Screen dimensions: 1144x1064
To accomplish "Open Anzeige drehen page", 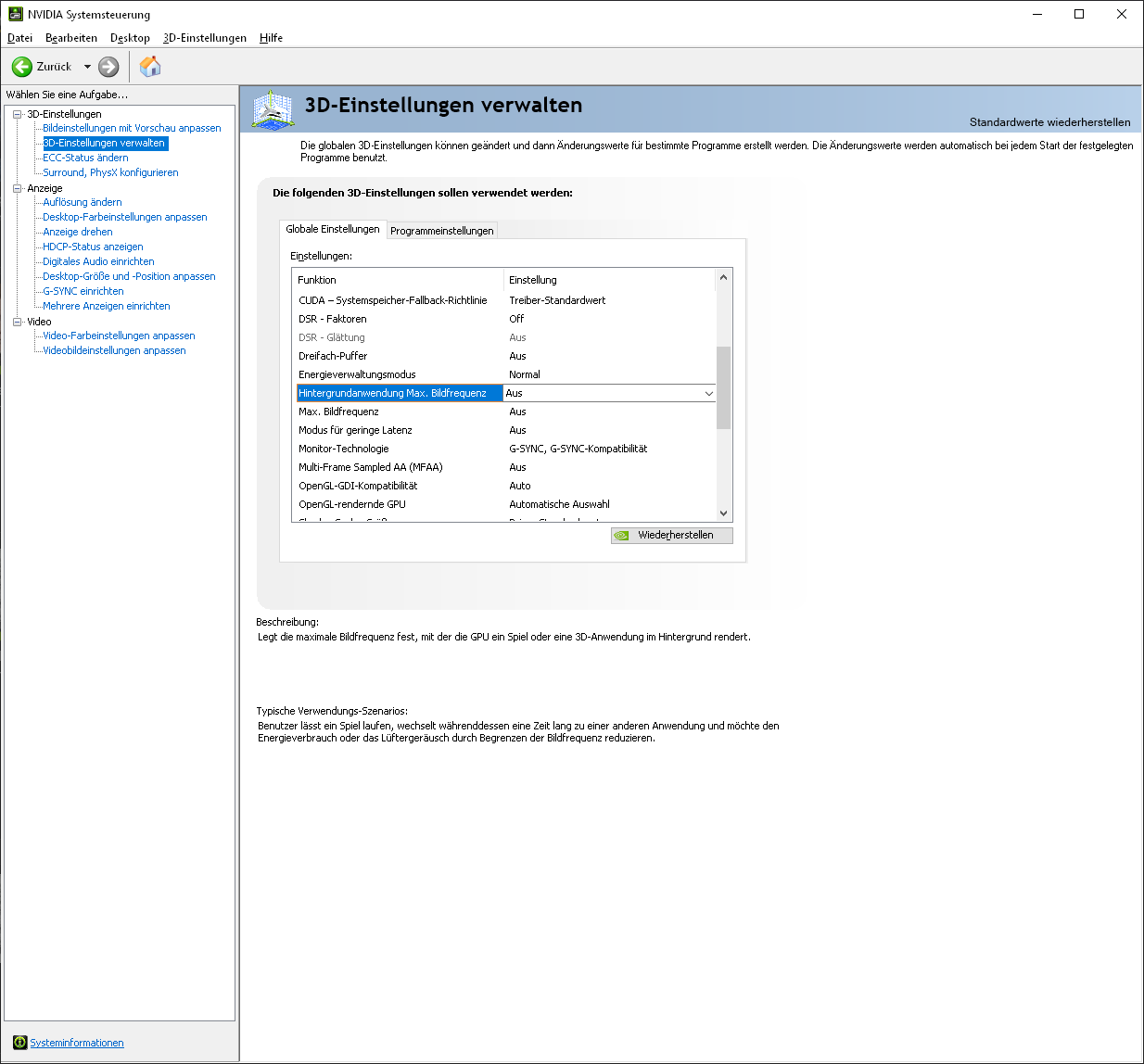I will [x=78, y=232].
